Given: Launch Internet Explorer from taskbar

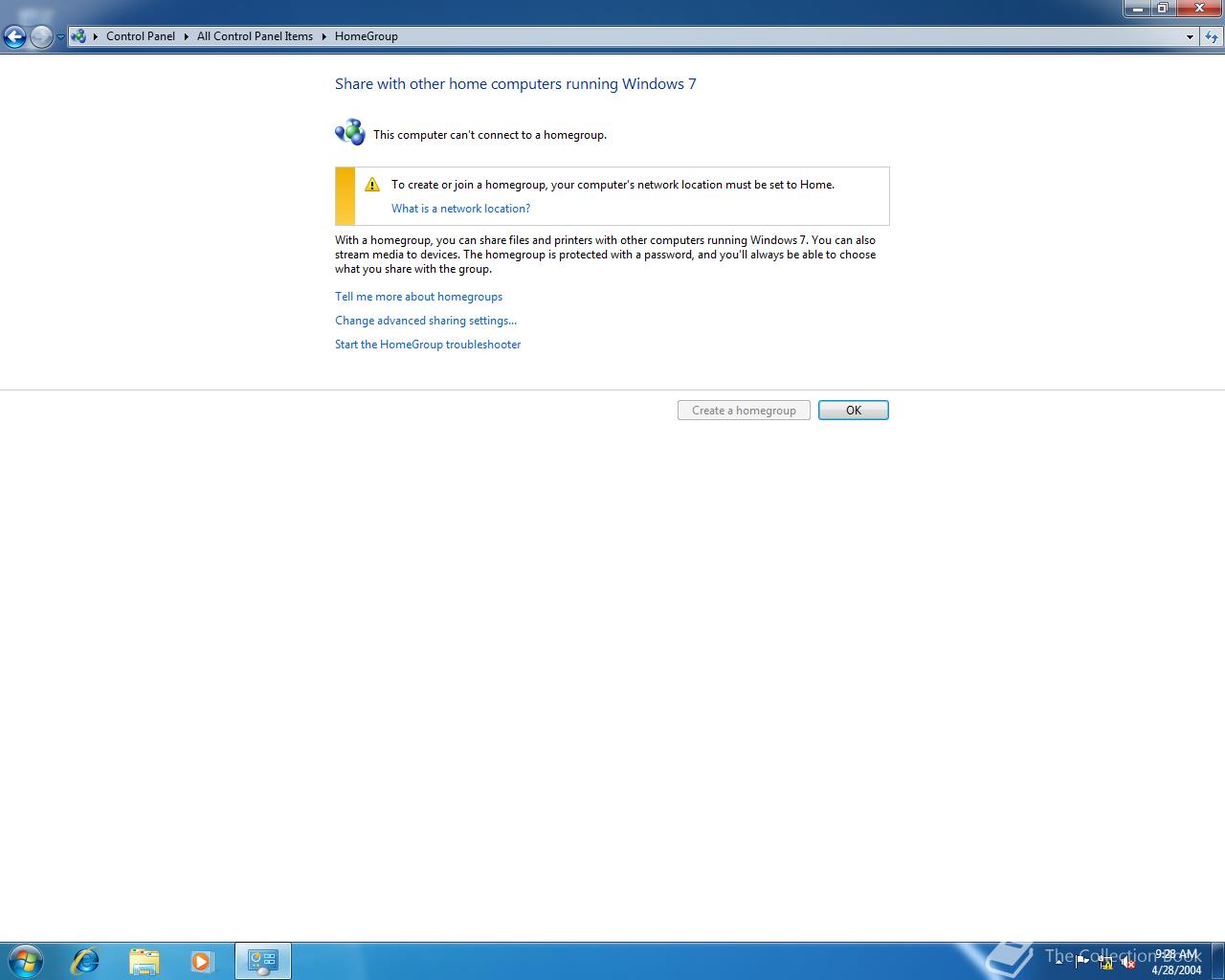Looking at the screenshot, I should point(85,961).
